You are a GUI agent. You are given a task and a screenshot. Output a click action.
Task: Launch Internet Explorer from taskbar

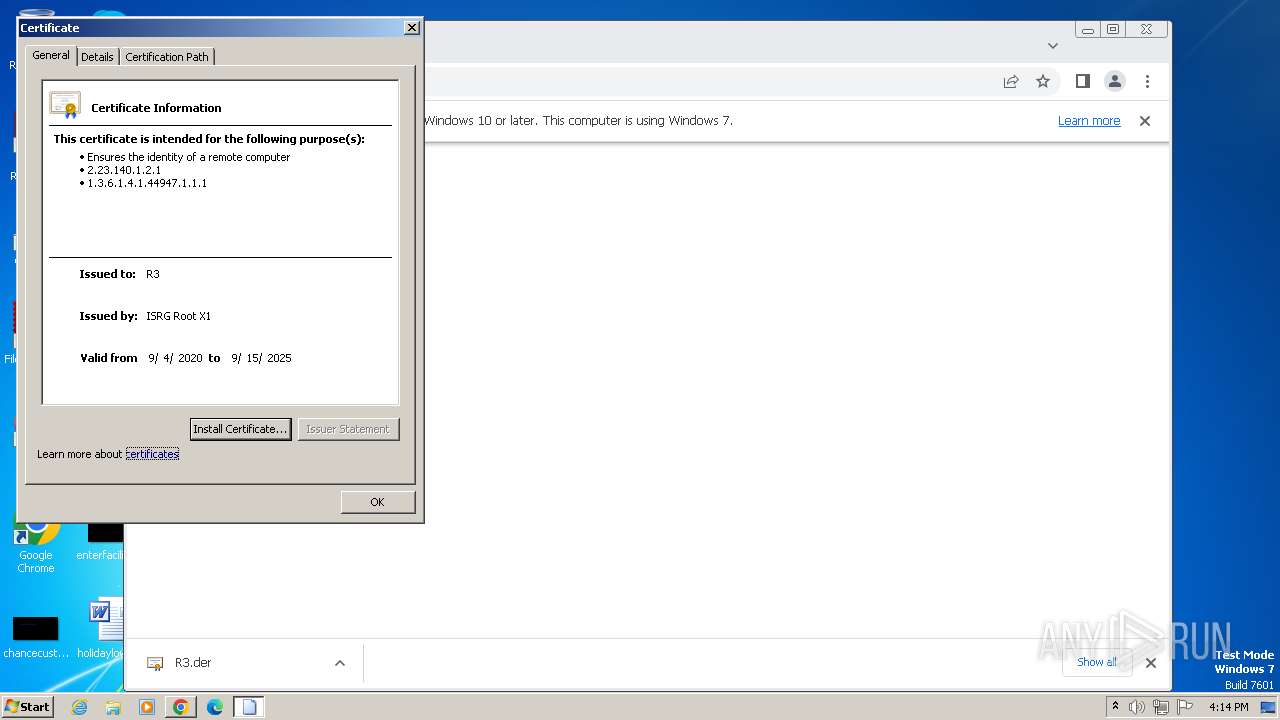tap(80, 707)
